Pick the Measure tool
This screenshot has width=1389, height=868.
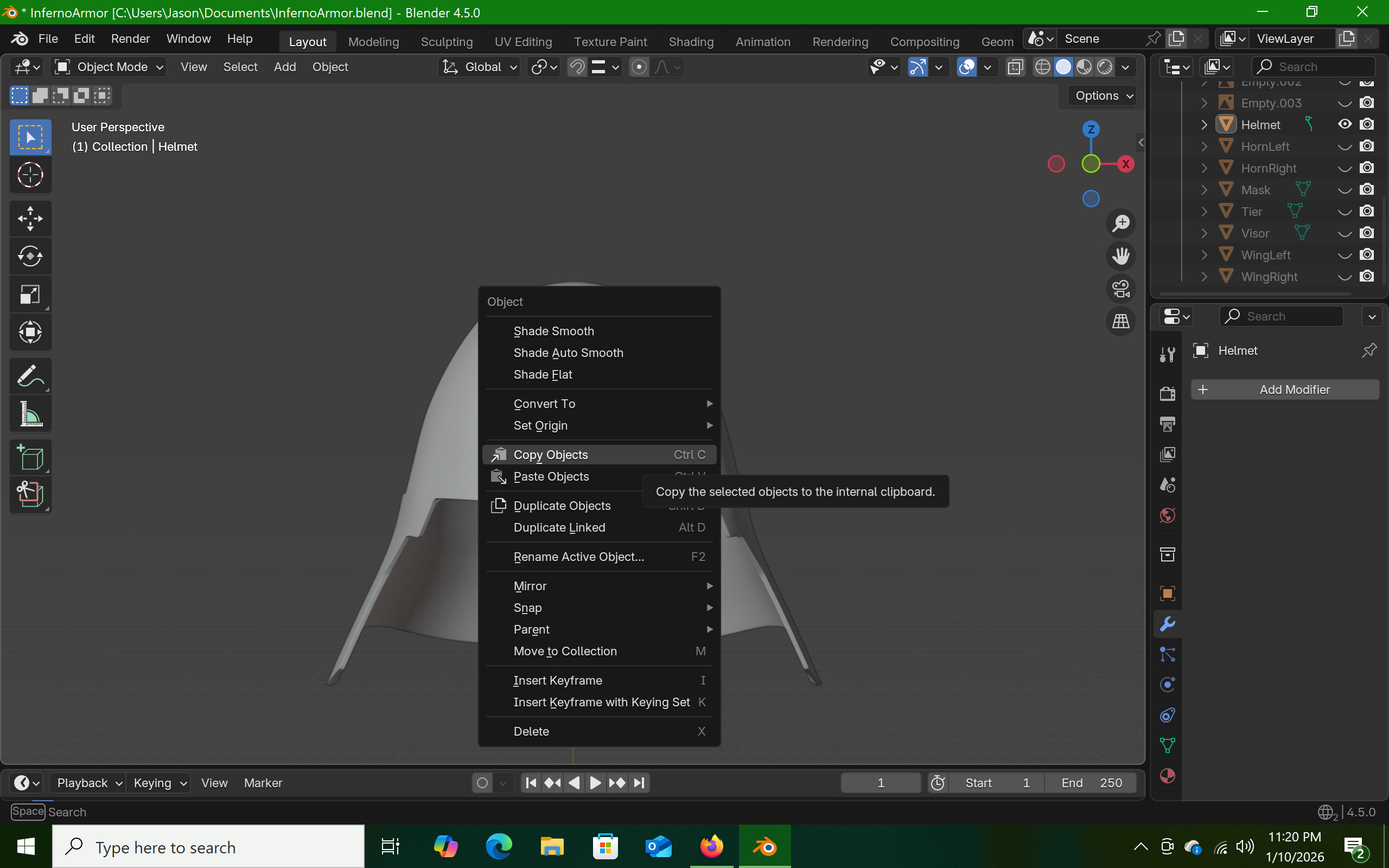point(30,414)
